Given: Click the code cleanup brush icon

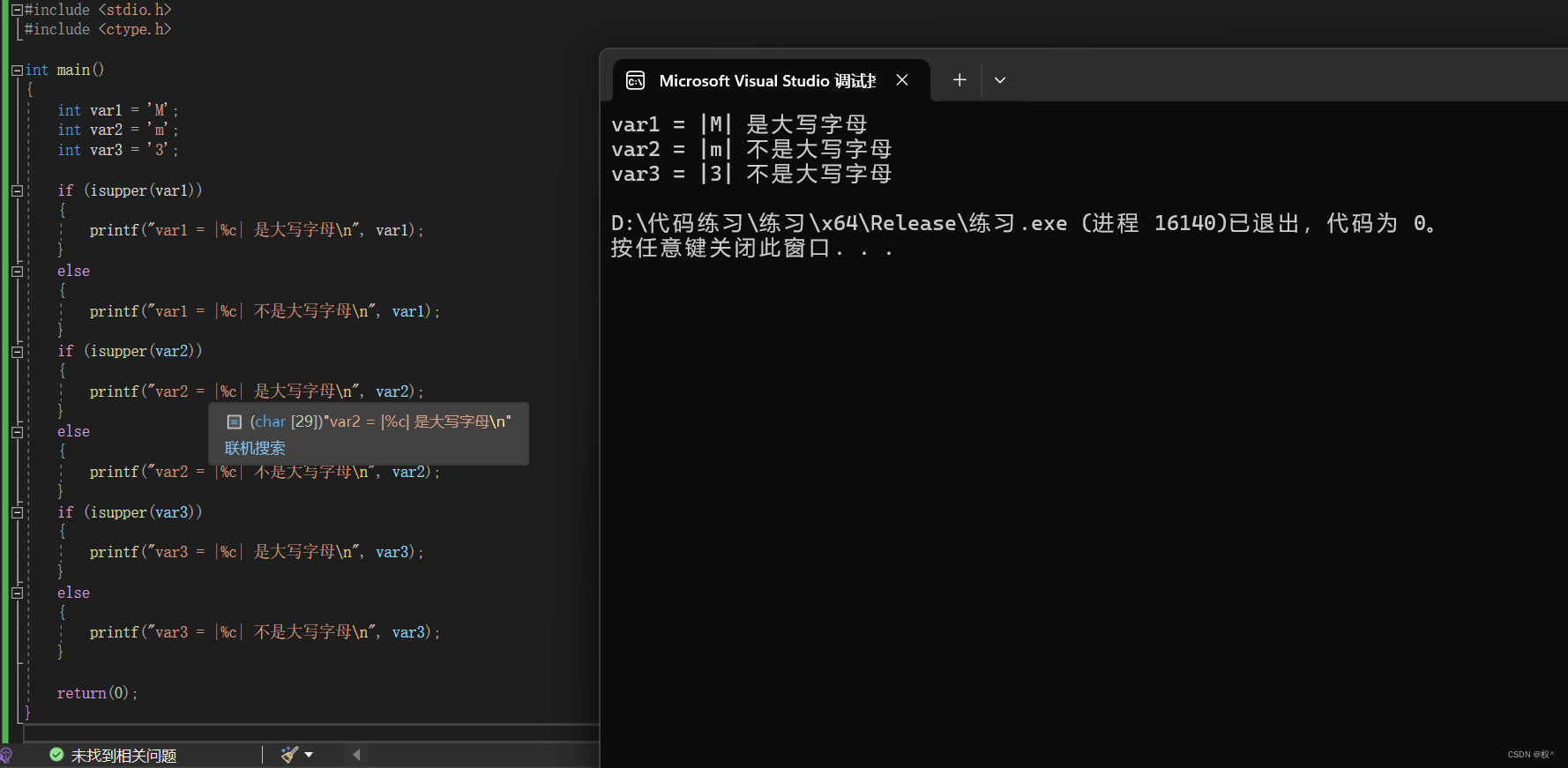Looking at the screenshot, I should click(x=289, y=755).
